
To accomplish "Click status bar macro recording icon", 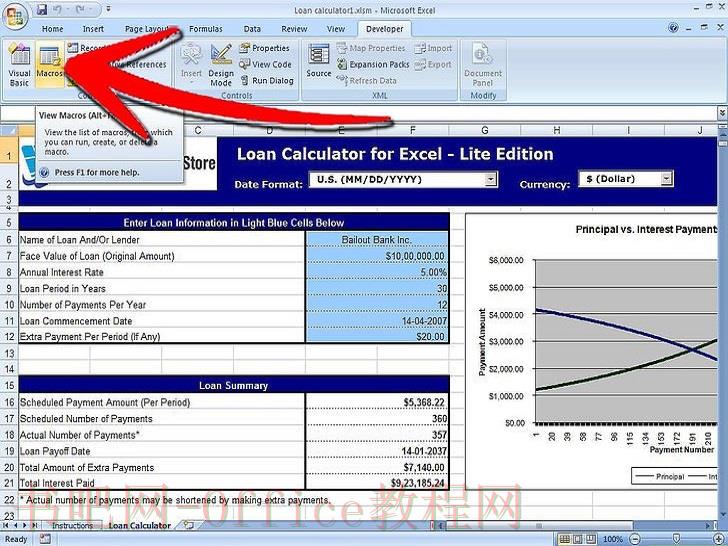I will pos(45,539).
